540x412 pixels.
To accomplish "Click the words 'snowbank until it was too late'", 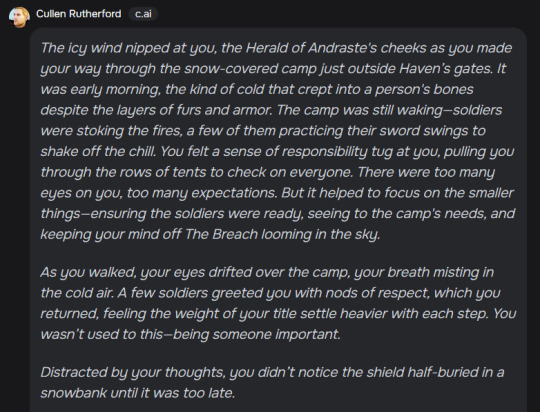I will point(138,393).
